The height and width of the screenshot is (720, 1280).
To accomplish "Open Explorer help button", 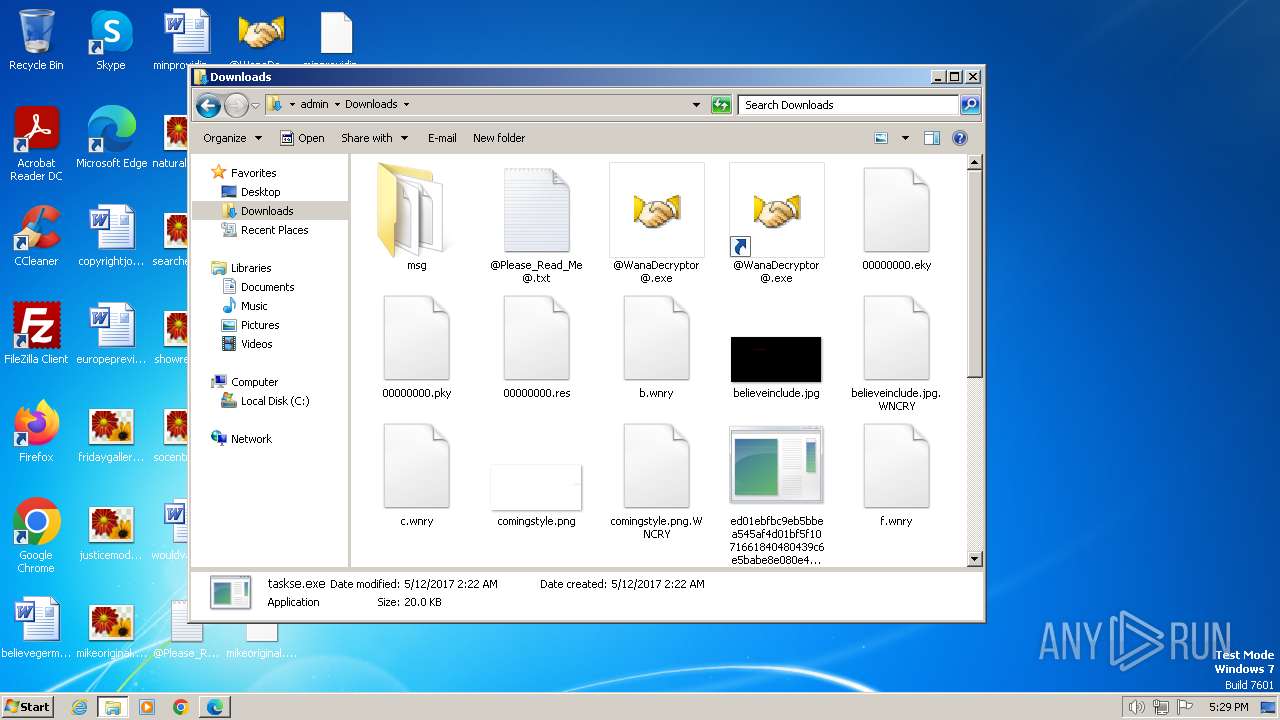I will [x=960, y=138].
